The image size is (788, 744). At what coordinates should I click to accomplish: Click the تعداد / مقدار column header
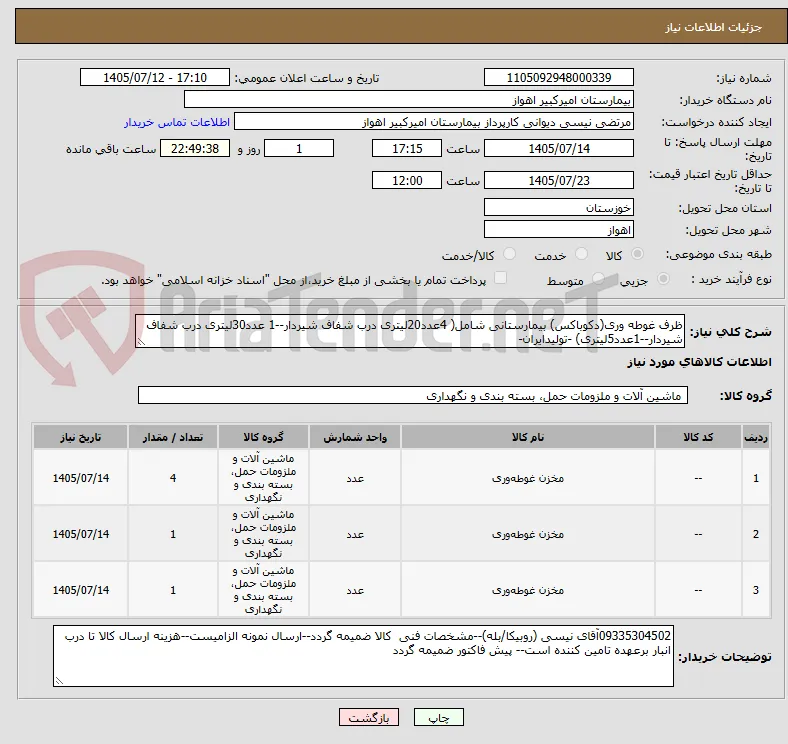point(173,437)
